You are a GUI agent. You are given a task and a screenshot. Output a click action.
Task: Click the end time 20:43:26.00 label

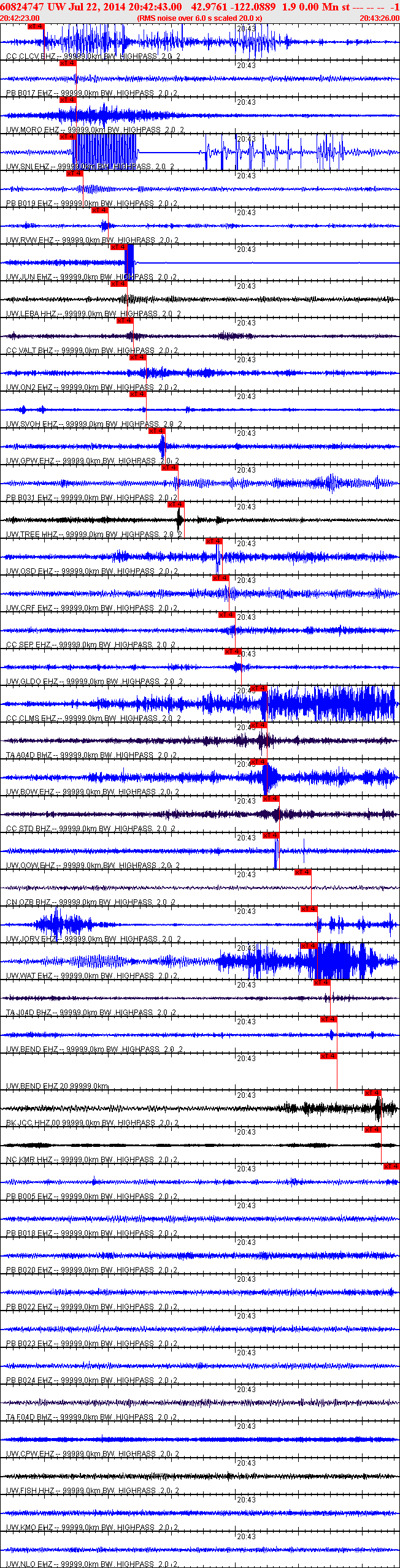point(379,18)
